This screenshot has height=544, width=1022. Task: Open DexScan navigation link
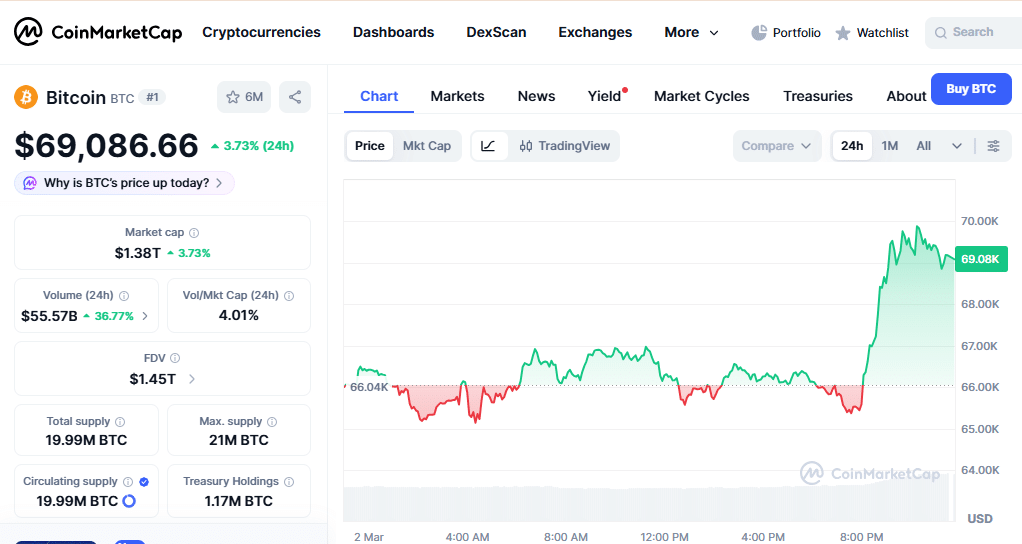[x=496, y=33]
